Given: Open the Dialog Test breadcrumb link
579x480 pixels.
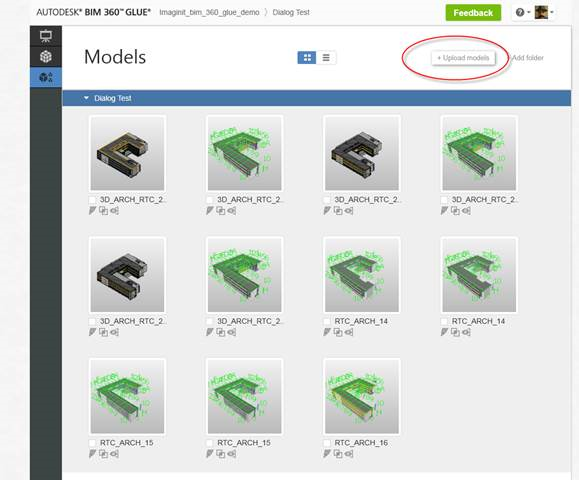Looking at the screenshot, I should pos(291,12).
